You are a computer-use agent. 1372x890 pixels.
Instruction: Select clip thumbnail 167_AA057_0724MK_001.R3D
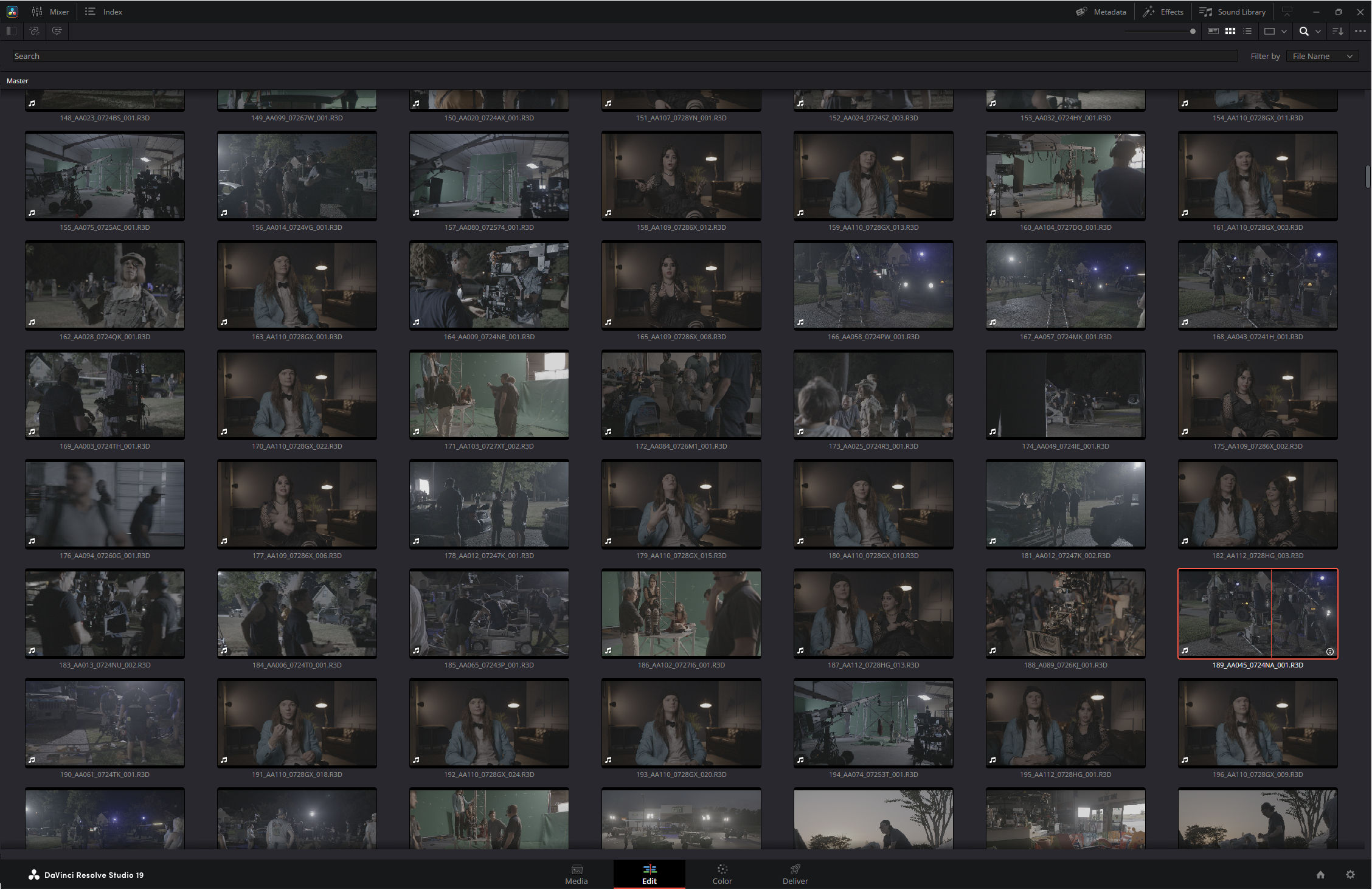click(1065, 285)
